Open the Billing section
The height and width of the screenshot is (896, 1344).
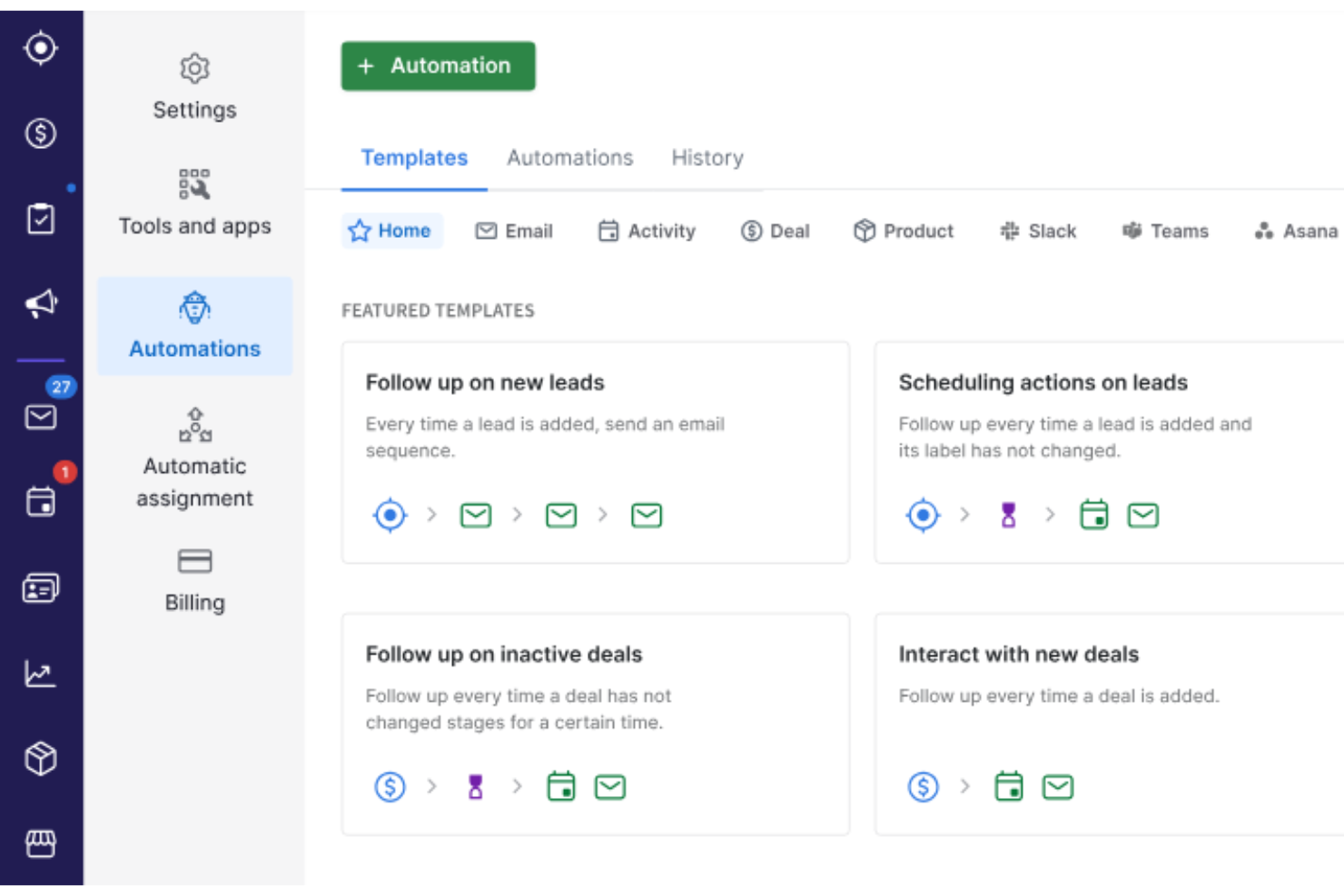click(x=194, y=579)
